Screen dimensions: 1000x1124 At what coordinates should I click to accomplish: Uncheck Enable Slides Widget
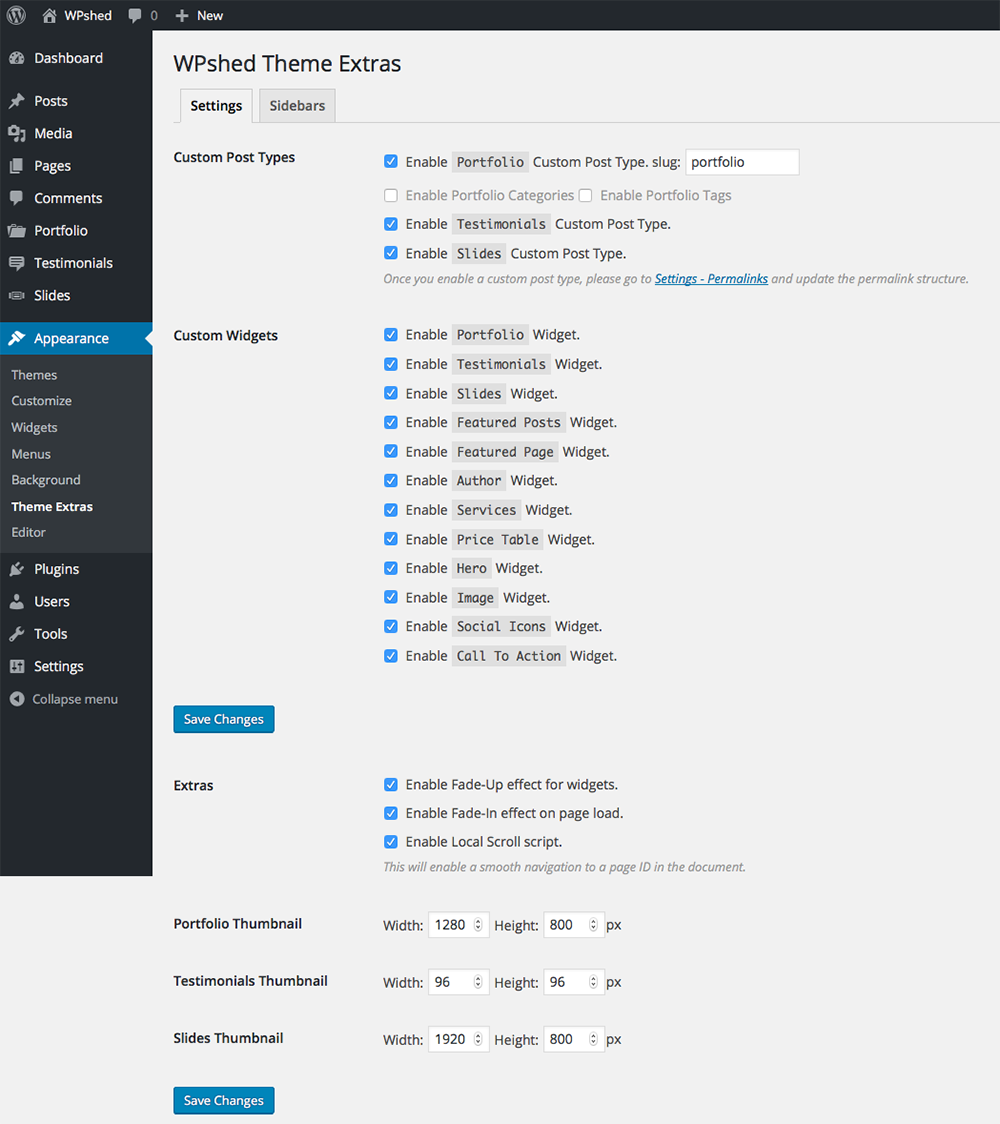tap(391, 393)
